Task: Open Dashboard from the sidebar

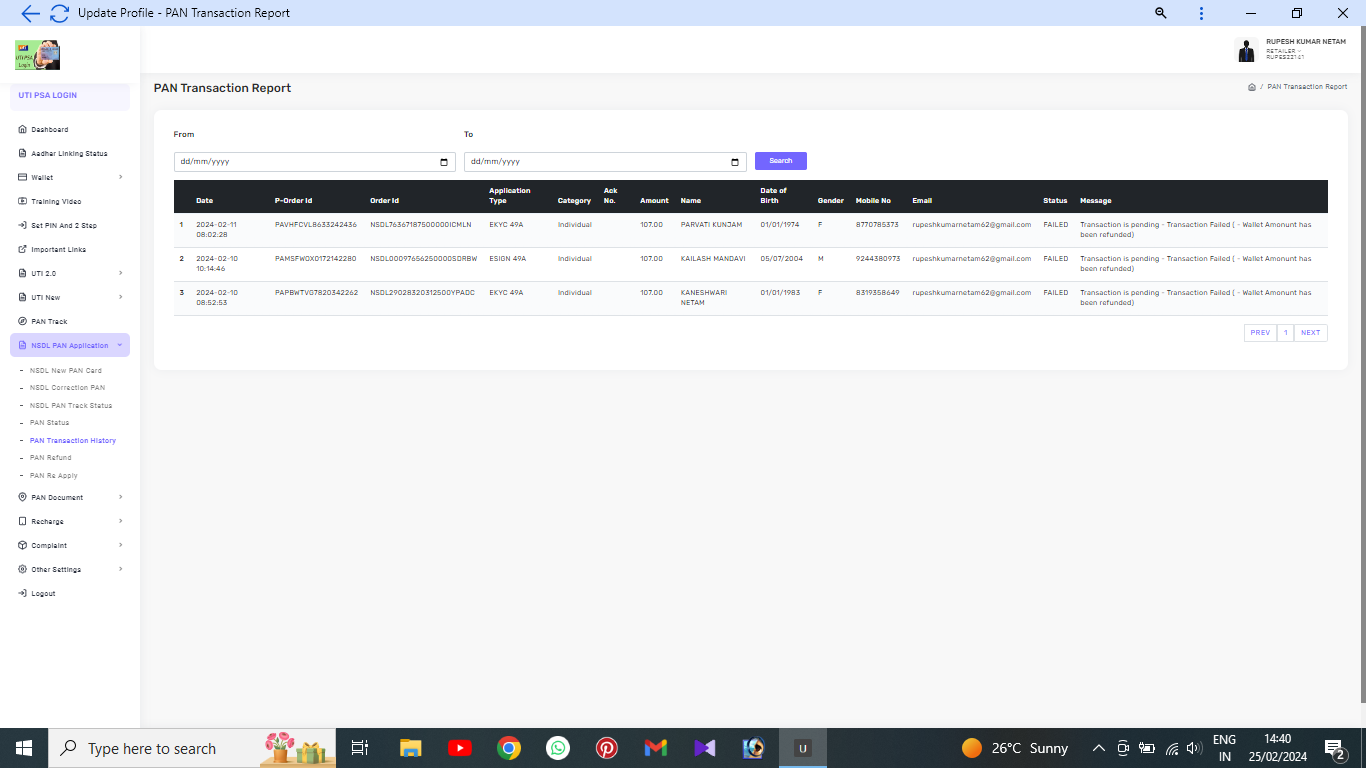Action: (x=50, y=130)
